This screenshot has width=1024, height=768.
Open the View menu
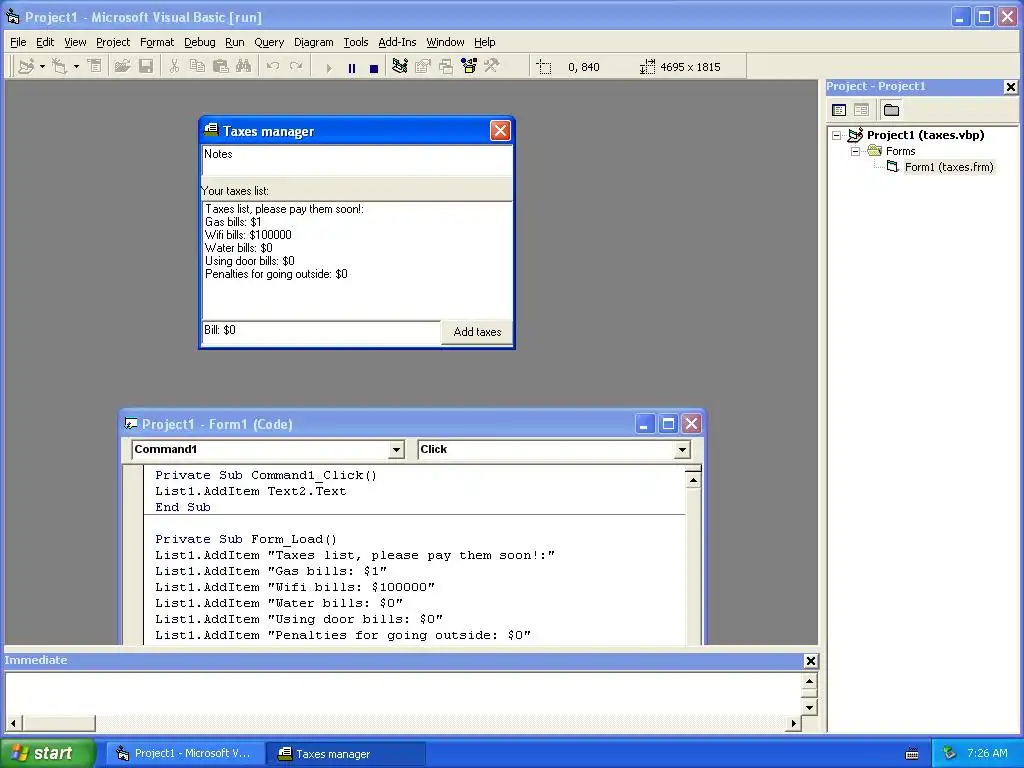pyautogui.click(x=75, y=42)
